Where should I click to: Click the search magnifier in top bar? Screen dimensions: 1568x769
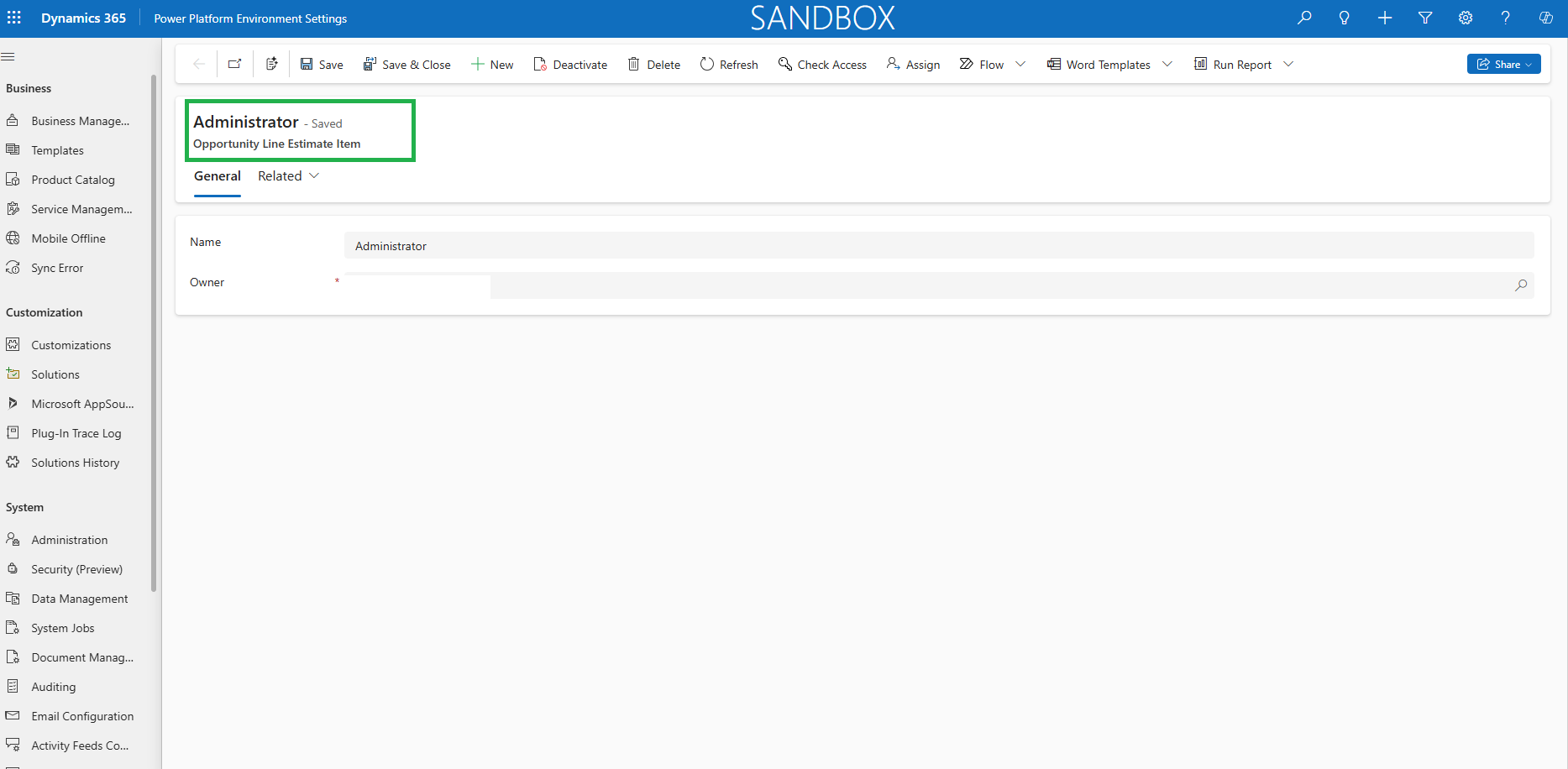coord(1304,18)
